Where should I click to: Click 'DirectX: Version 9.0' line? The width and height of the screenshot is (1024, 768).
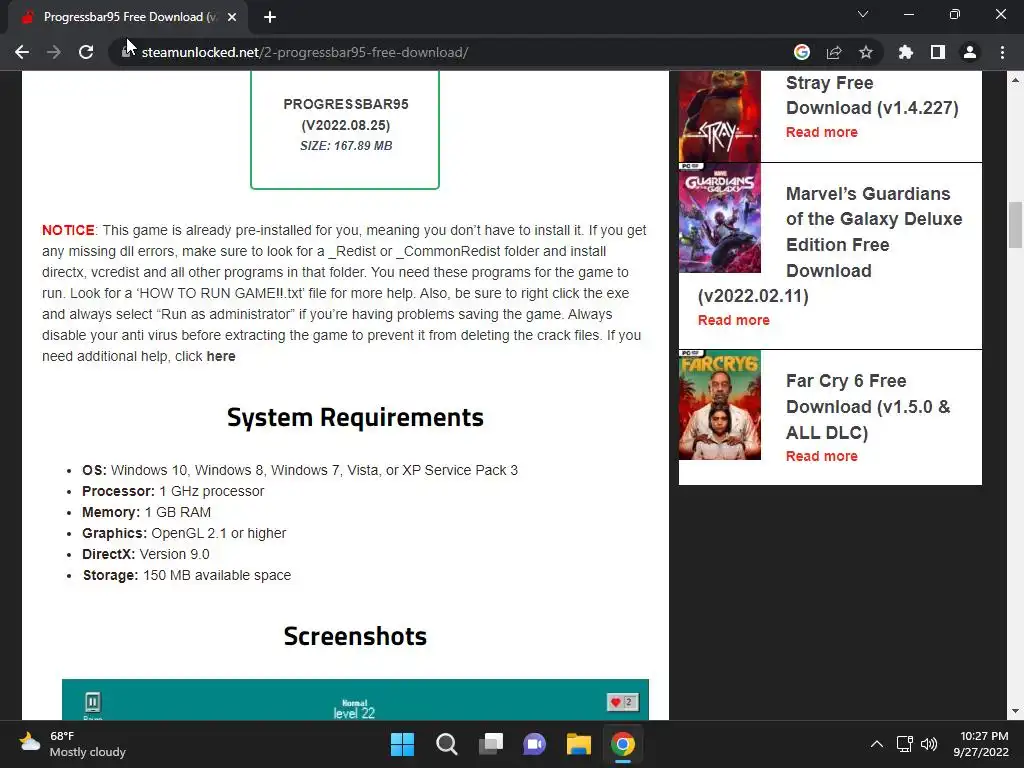pyautogui.click(x=146, y=554)
